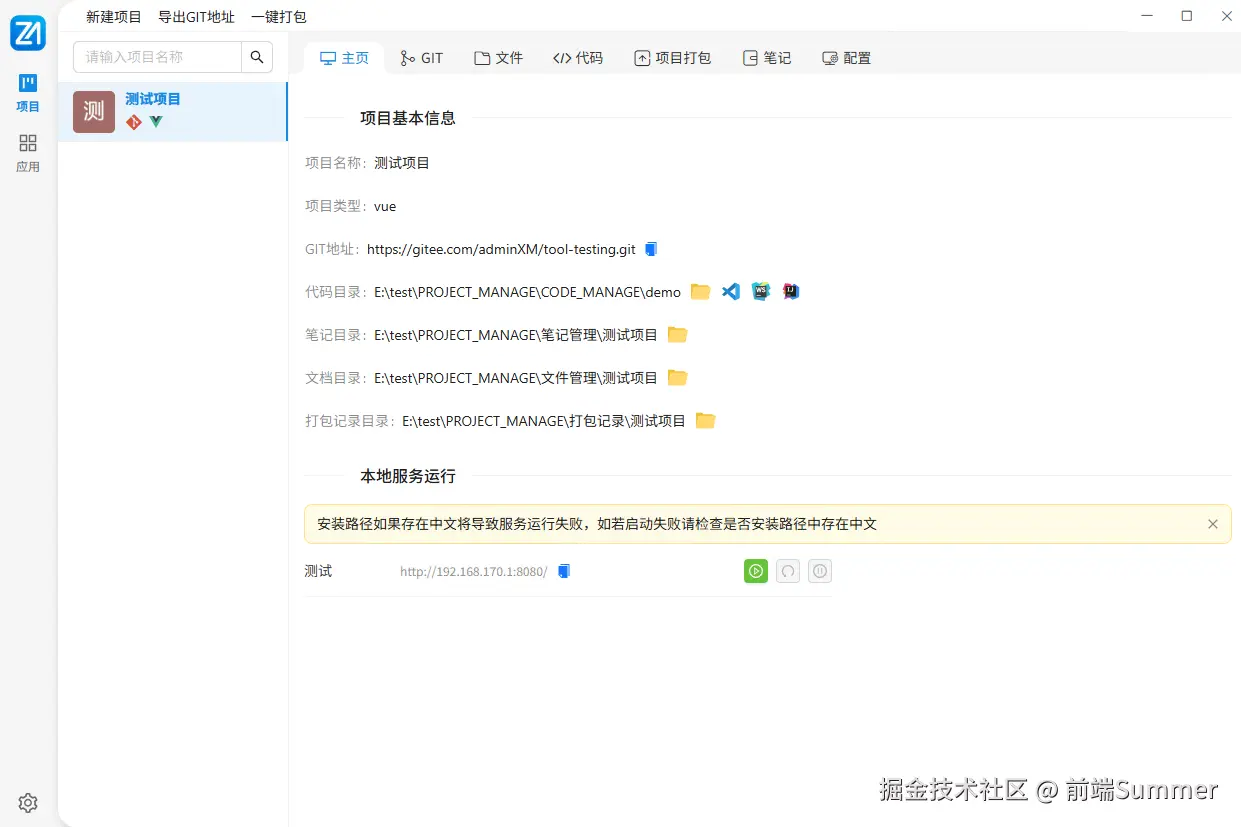The image size is (1241, 827).
Task: Open project in WebStorm
Action: pyautogui.click(x=760, y=291)
